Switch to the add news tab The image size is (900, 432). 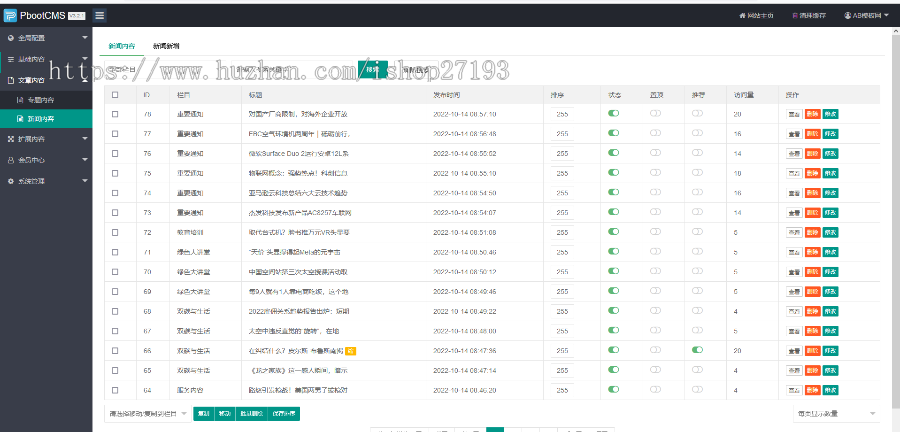[x=166, y=46]
